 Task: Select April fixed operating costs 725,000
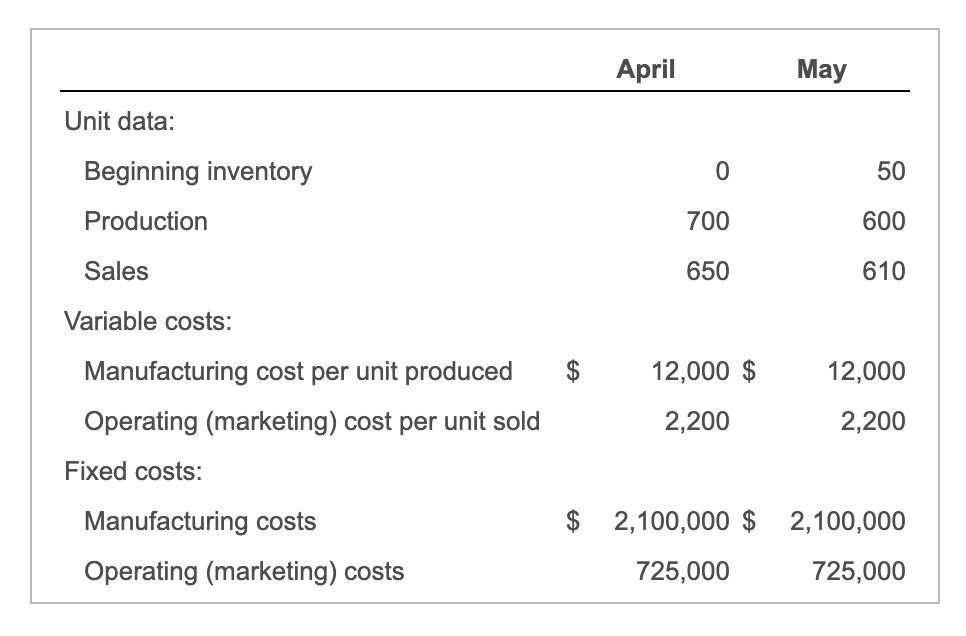[x=684, y=571]
